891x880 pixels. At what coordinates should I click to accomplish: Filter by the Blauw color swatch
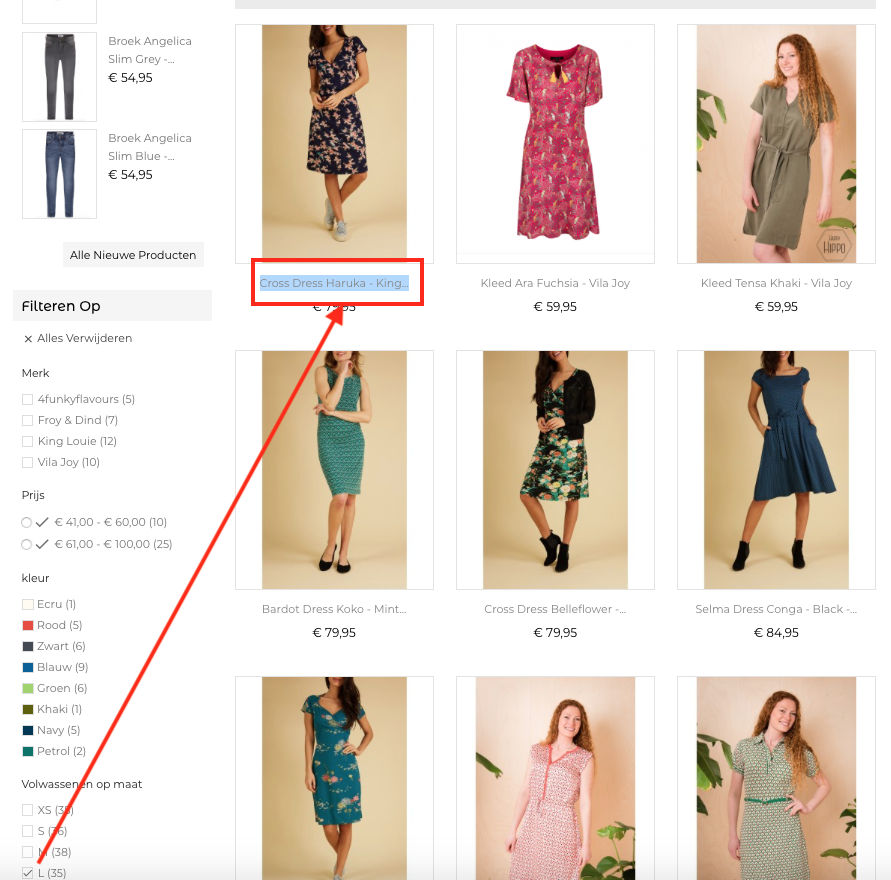(x=28, y=668)
